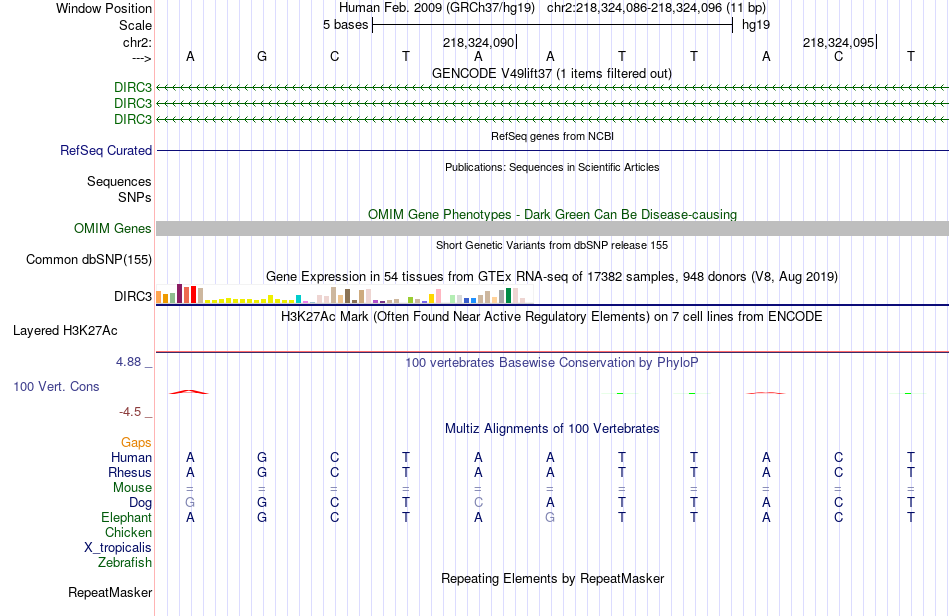The image size is (950, 616).
Task: Click the second DIRC3 GENCODE transcript label
Action: (x=133, y=103)
